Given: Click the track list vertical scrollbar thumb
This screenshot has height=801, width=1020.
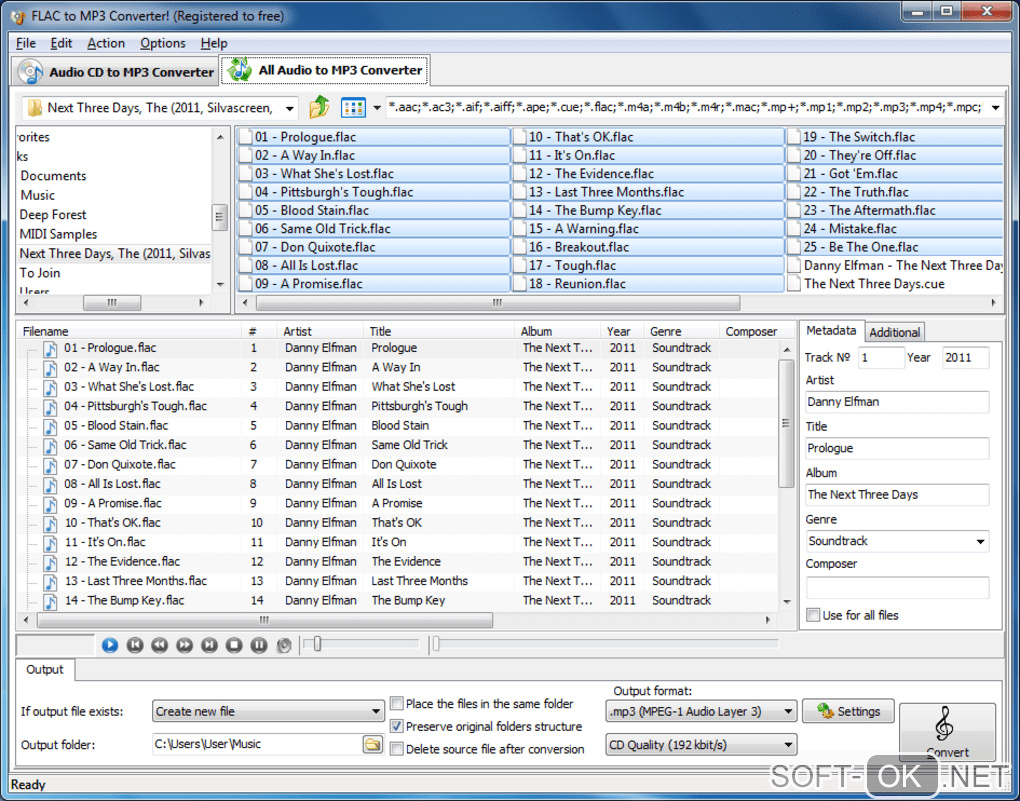Looking at the screenshot, I should point(786,423).
